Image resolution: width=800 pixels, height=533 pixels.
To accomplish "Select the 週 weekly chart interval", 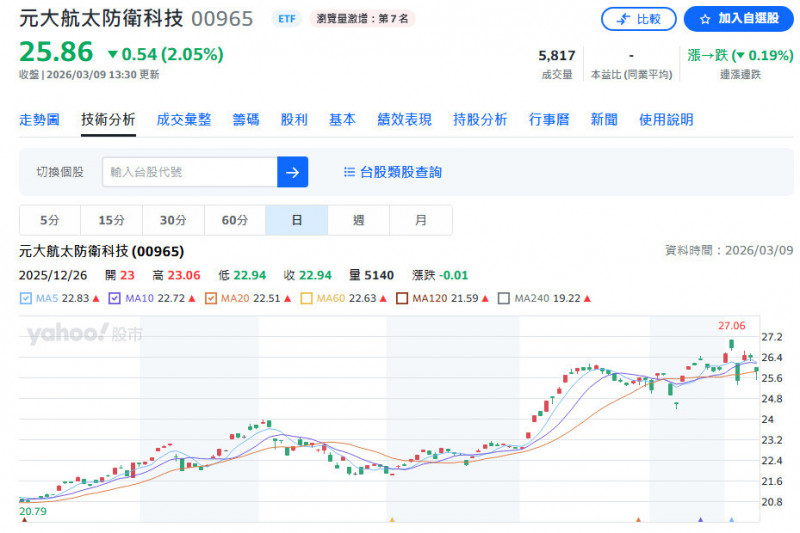I will pos(359,220).
